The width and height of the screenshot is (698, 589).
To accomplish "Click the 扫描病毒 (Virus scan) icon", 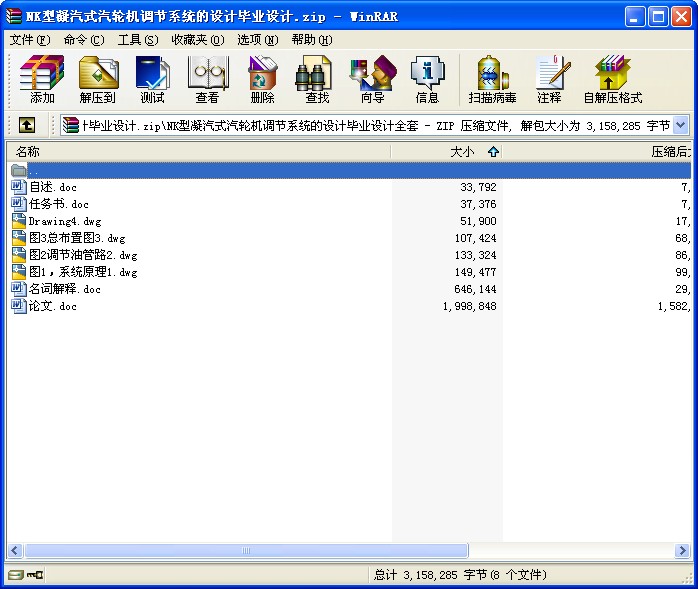I will coord(492,79).
